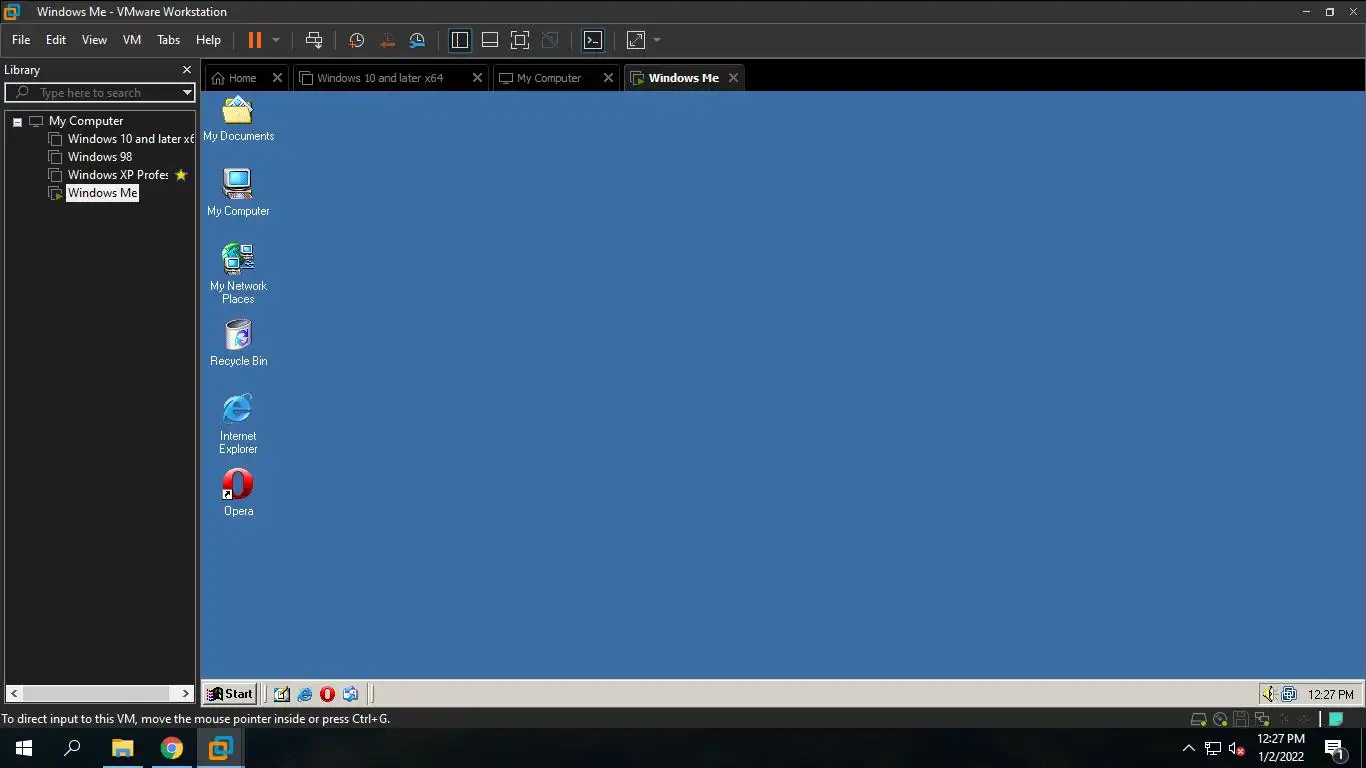Open Windows host search
Image resolution: width=1366 pixels, height=768 pixels.
(x=72, y=748)
